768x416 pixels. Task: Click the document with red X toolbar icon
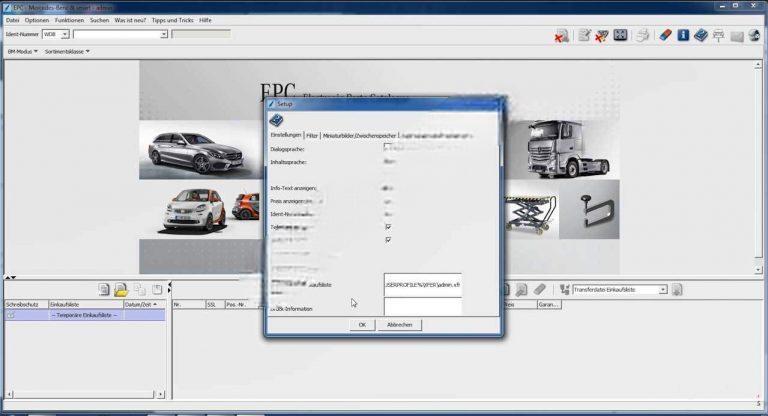[x=561, y=36]
